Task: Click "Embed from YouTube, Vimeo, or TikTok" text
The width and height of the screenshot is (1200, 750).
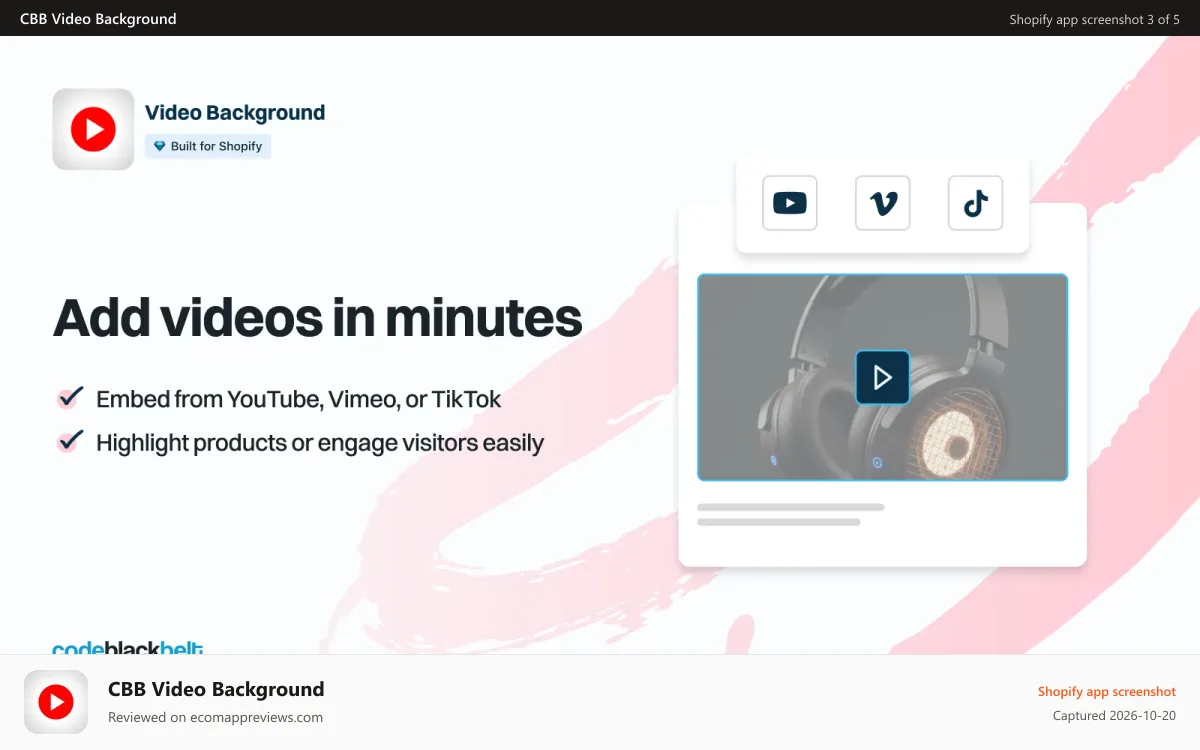Action: [299, 399]
